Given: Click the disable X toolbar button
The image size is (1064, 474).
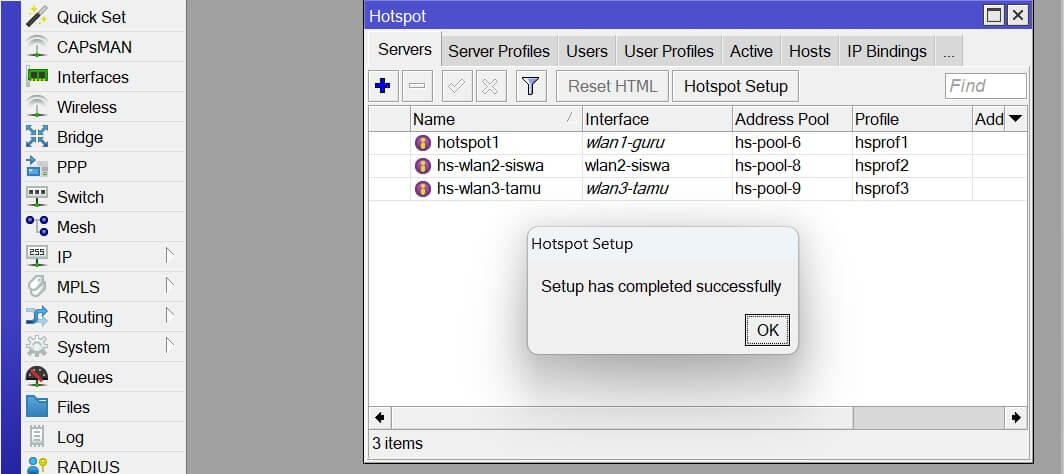Looking at the screenshot, I should coord(490,86).
